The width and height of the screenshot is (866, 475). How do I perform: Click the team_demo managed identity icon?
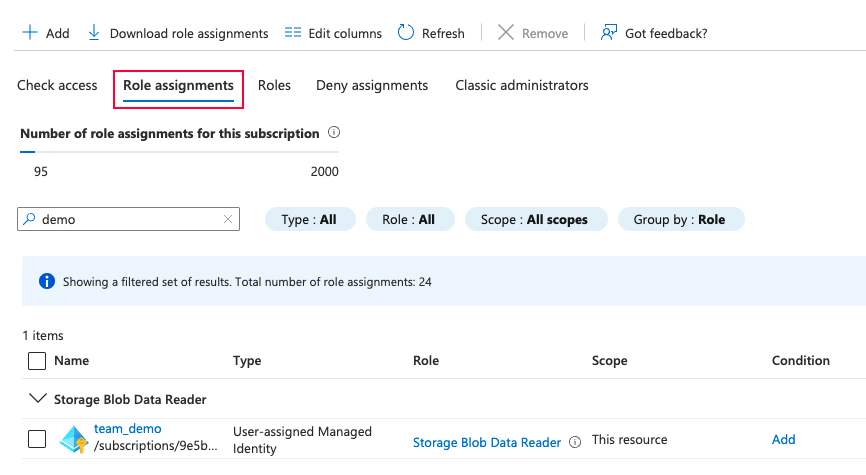74,439
